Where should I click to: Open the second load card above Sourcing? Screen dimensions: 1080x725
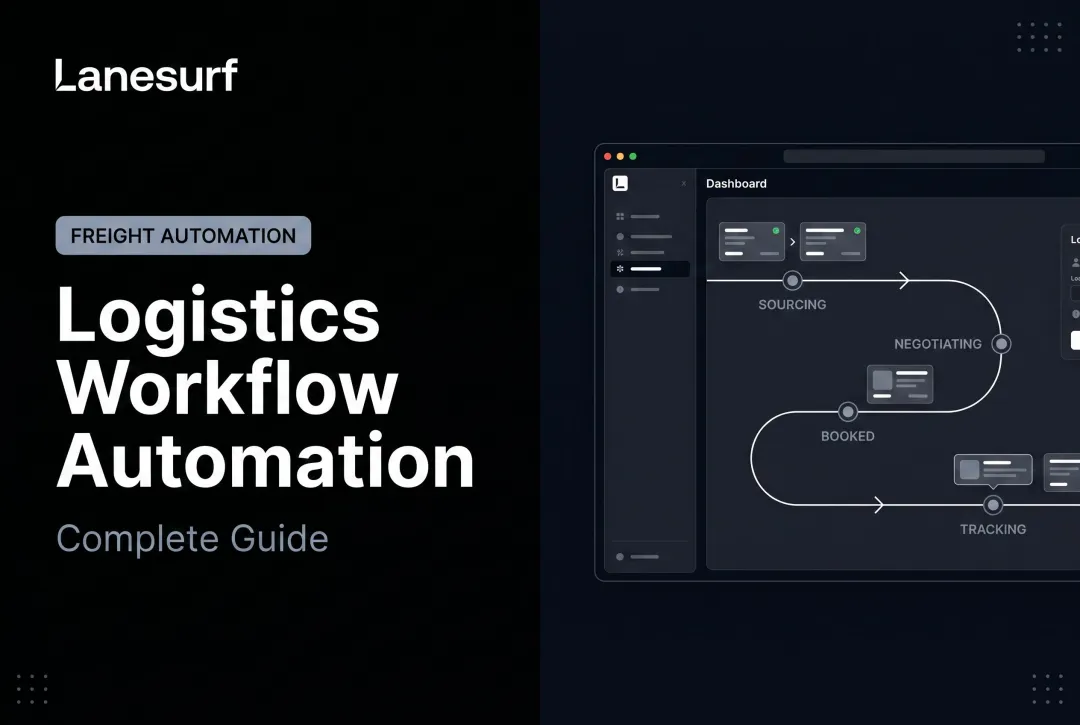[833, 242]
